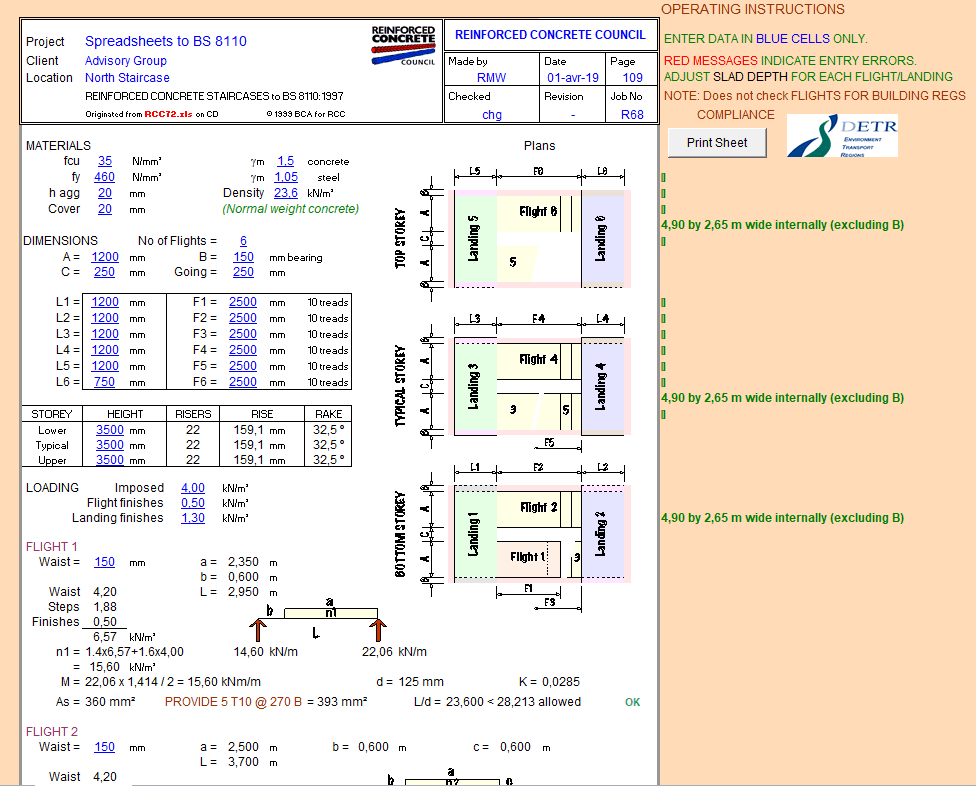
Task: Select the L1 landing length cell
Action: click(105, 302)
